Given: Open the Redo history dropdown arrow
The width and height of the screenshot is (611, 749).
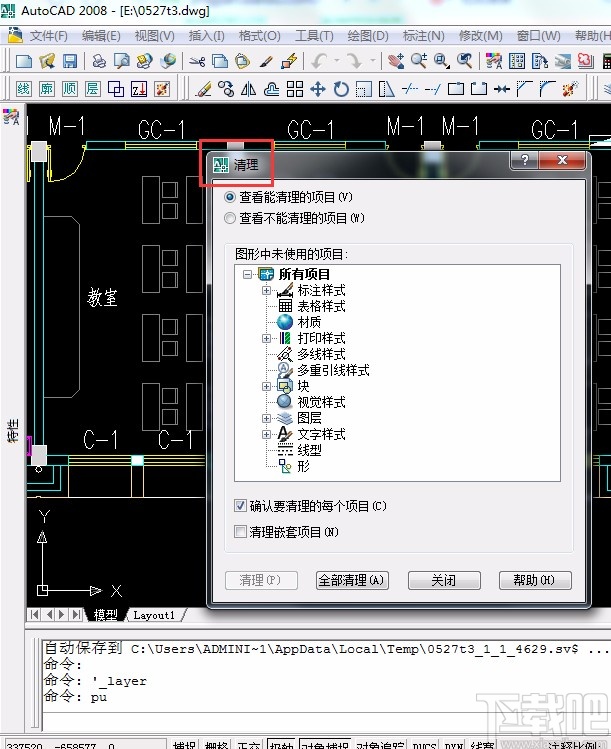Looking at the screenshot, I should pyautogui.click(x=372, y=61).
